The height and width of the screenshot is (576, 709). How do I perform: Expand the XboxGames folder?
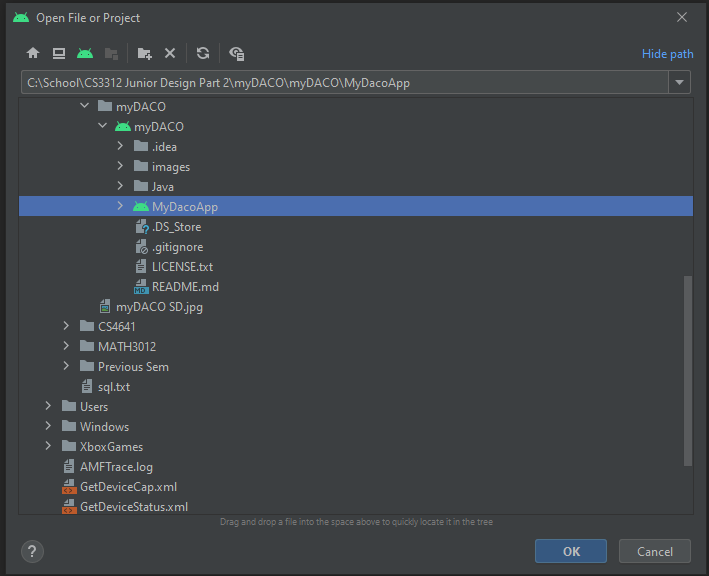coord(48,445)
